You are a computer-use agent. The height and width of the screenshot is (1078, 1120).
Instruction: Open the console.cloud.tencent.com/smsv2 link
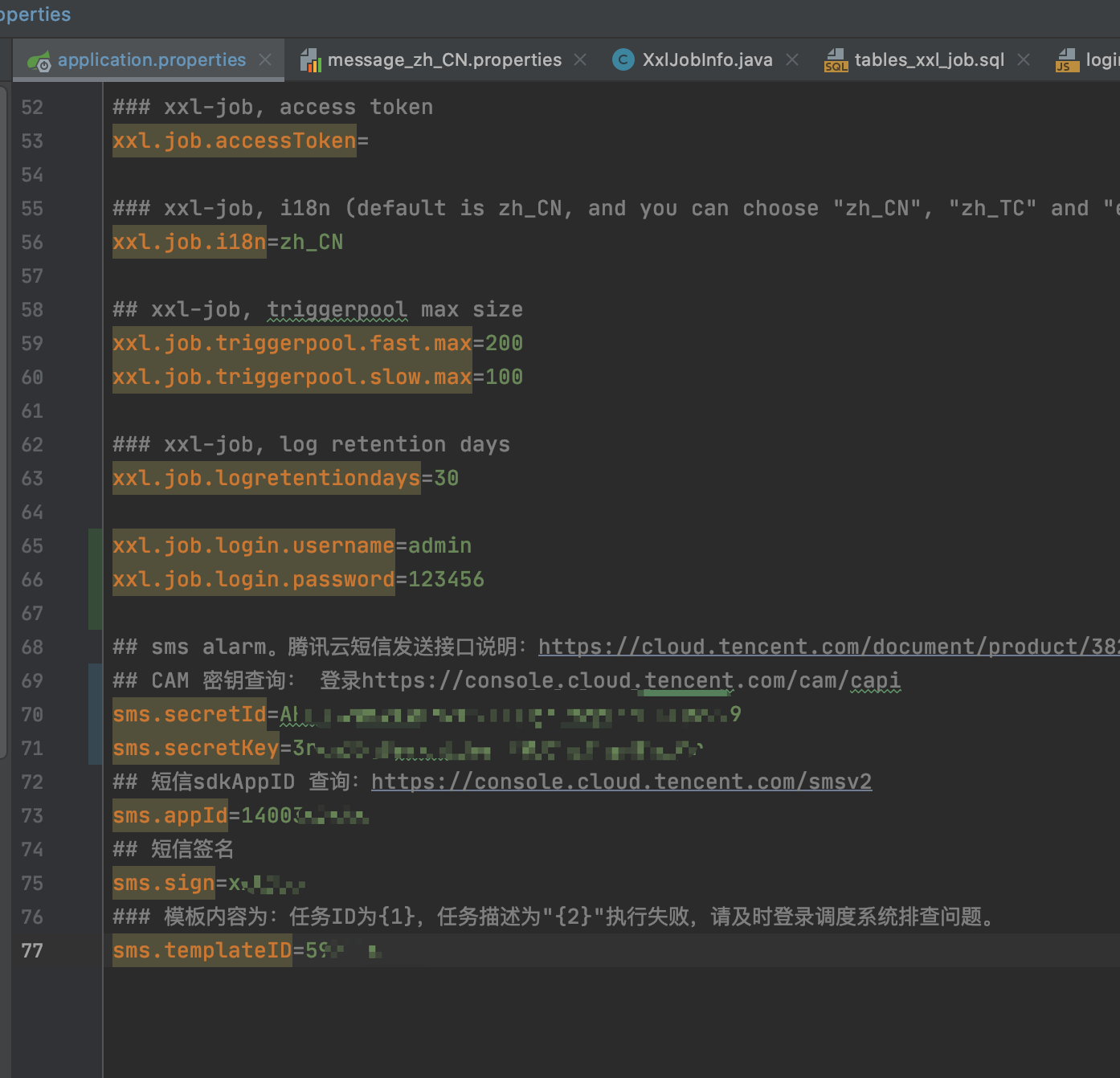tap(621, 782)
